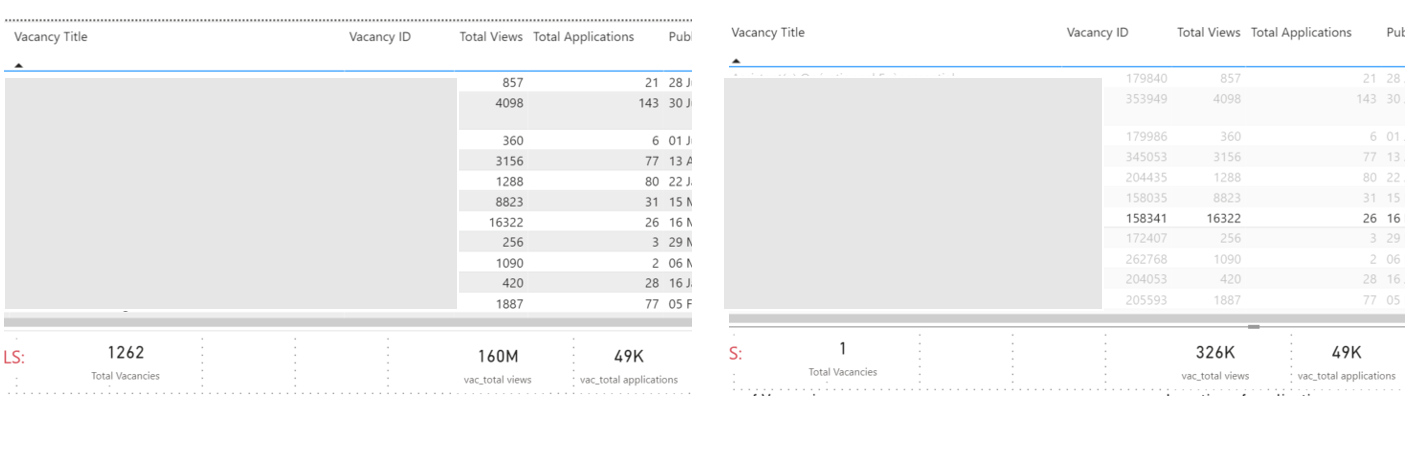Click the sort arrow under Vacancy Title in right table
The image size is (1411, 451).
point(736,61)
